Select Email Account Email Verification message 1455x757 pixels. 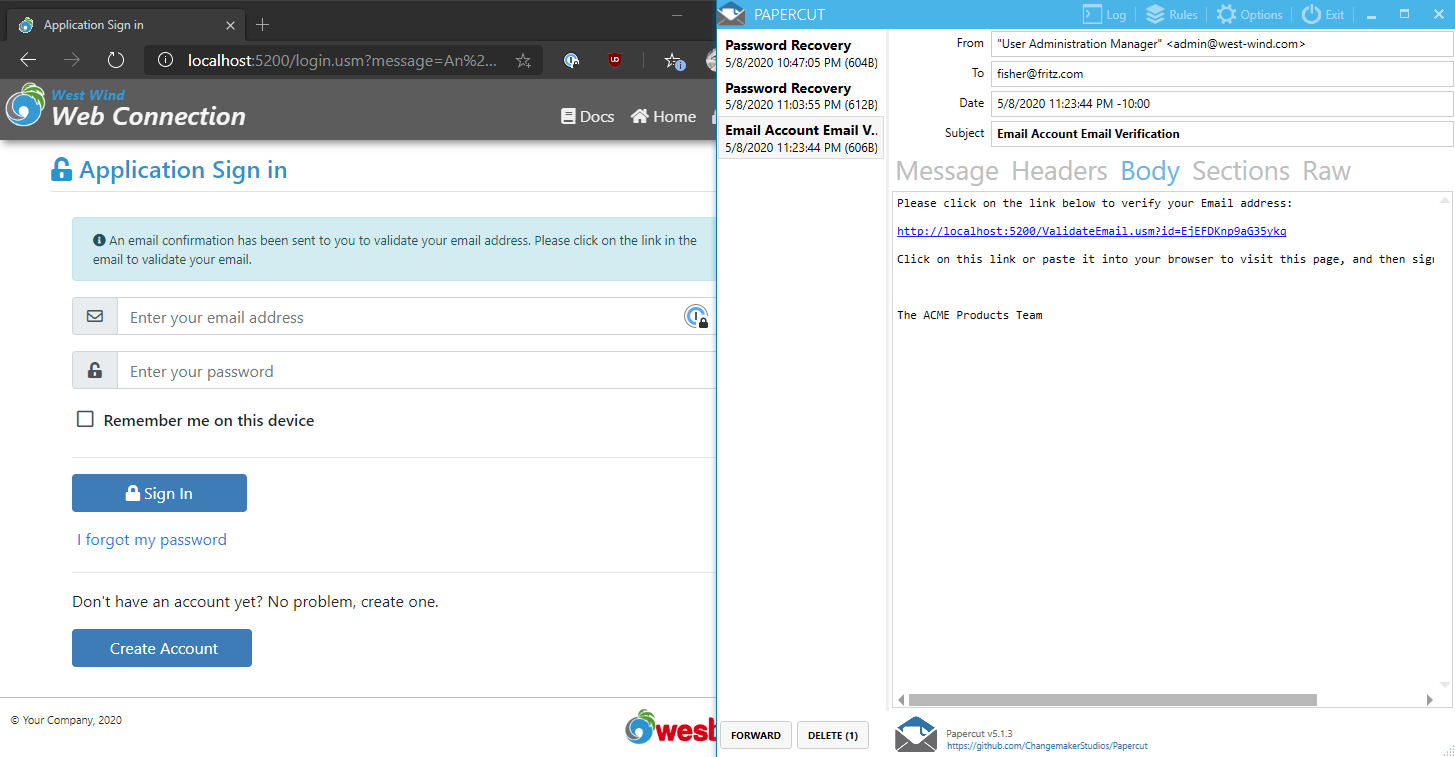802,138
